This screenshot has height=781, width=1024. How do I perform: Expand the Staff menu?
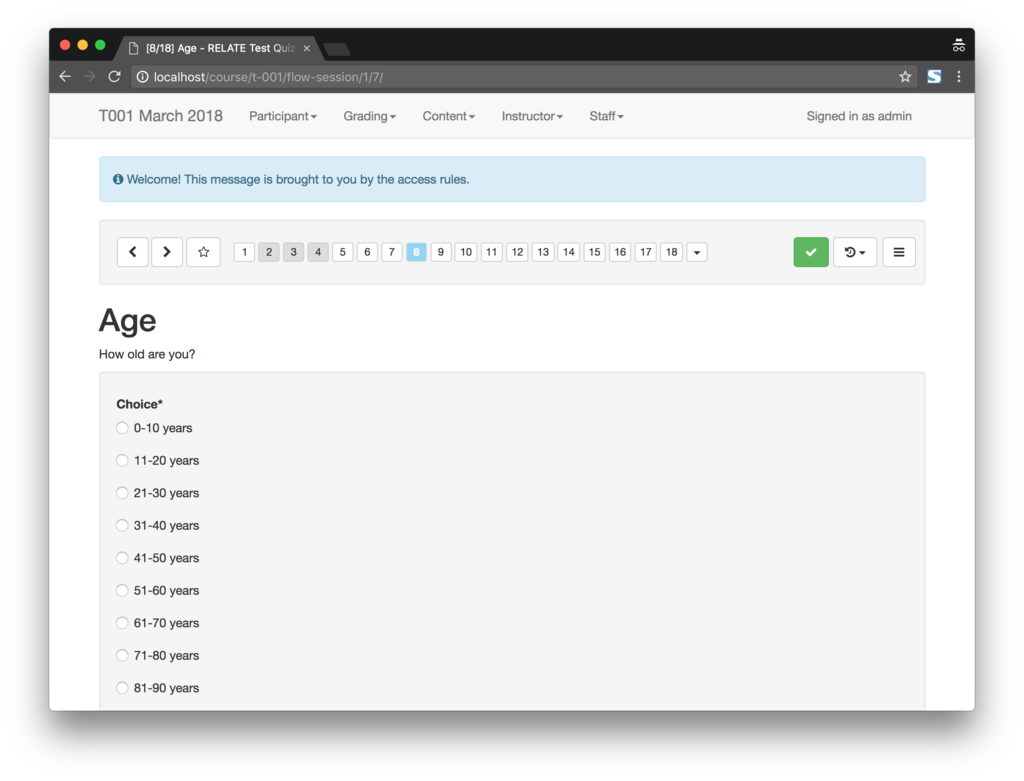(x=606, y=116)
